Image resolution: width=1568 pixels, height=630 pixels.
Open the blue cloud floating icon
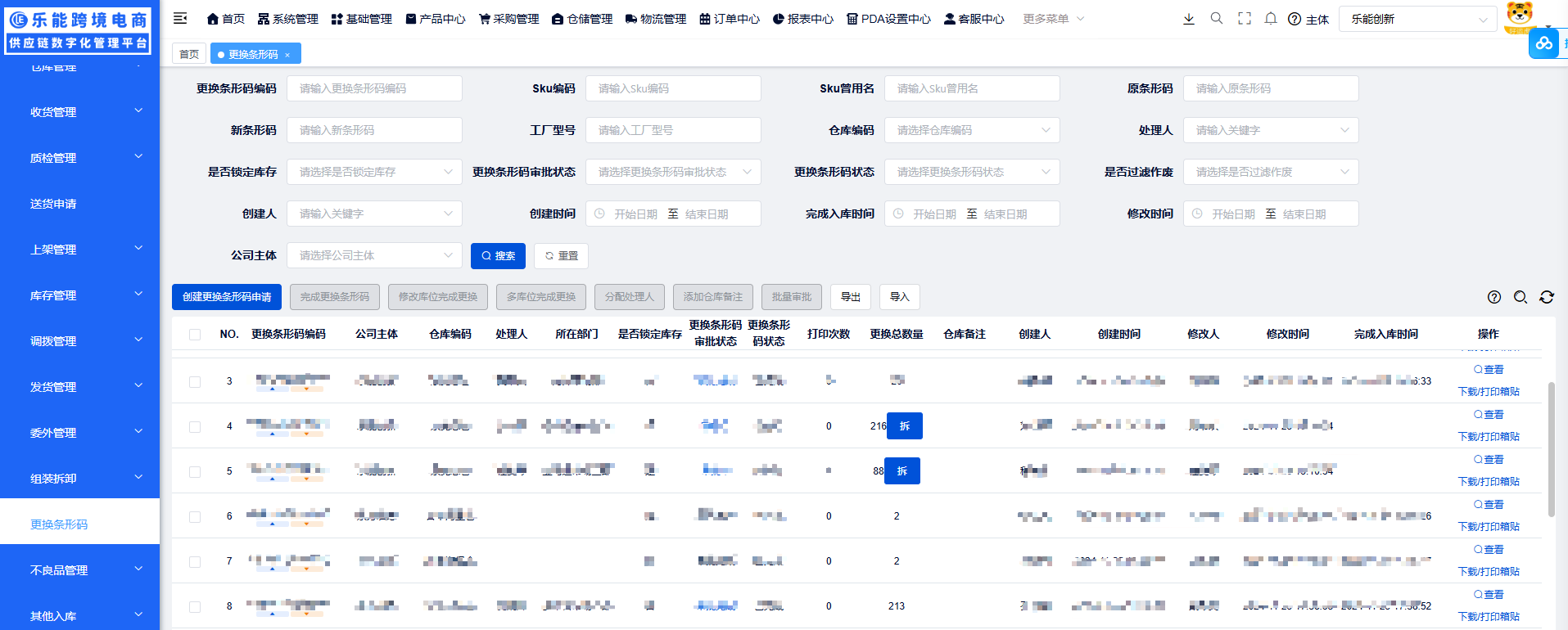(1543, 43)
